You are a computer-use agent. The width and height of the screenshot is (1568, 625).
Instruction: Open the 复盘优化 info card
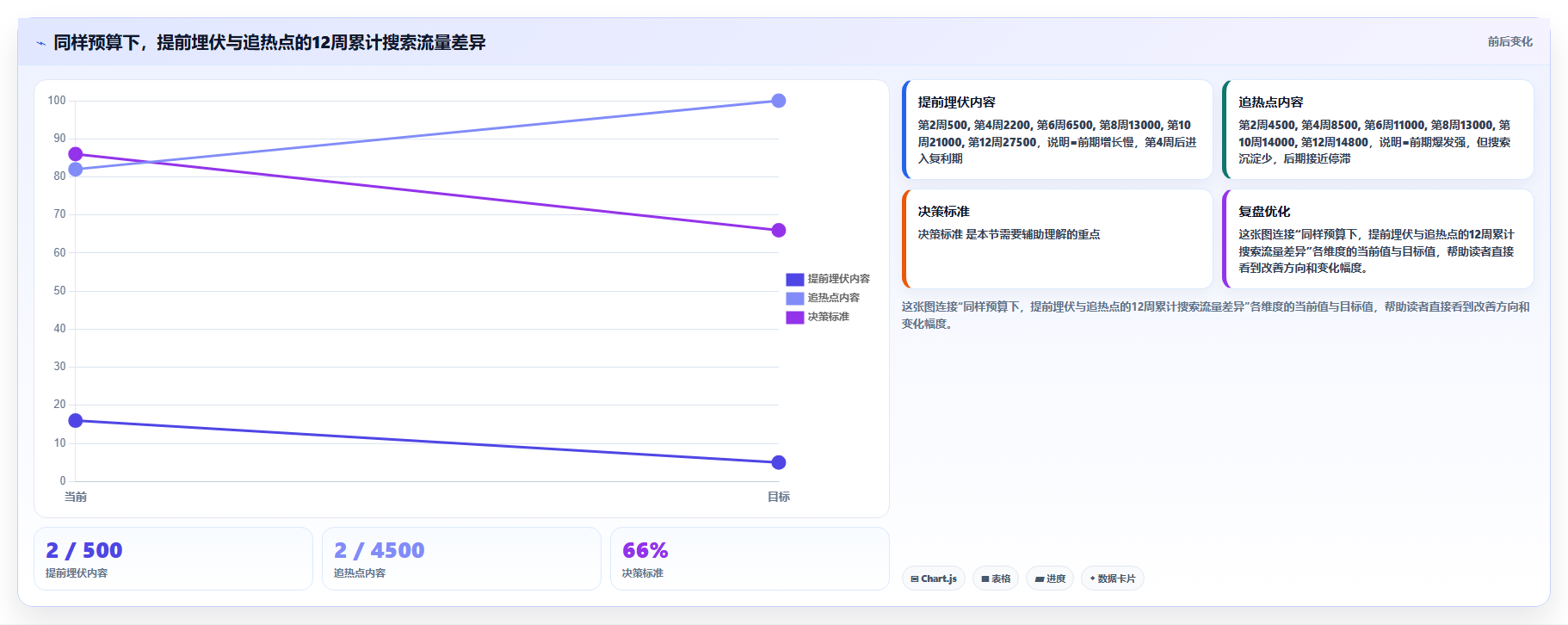(x=1378, y=239)
